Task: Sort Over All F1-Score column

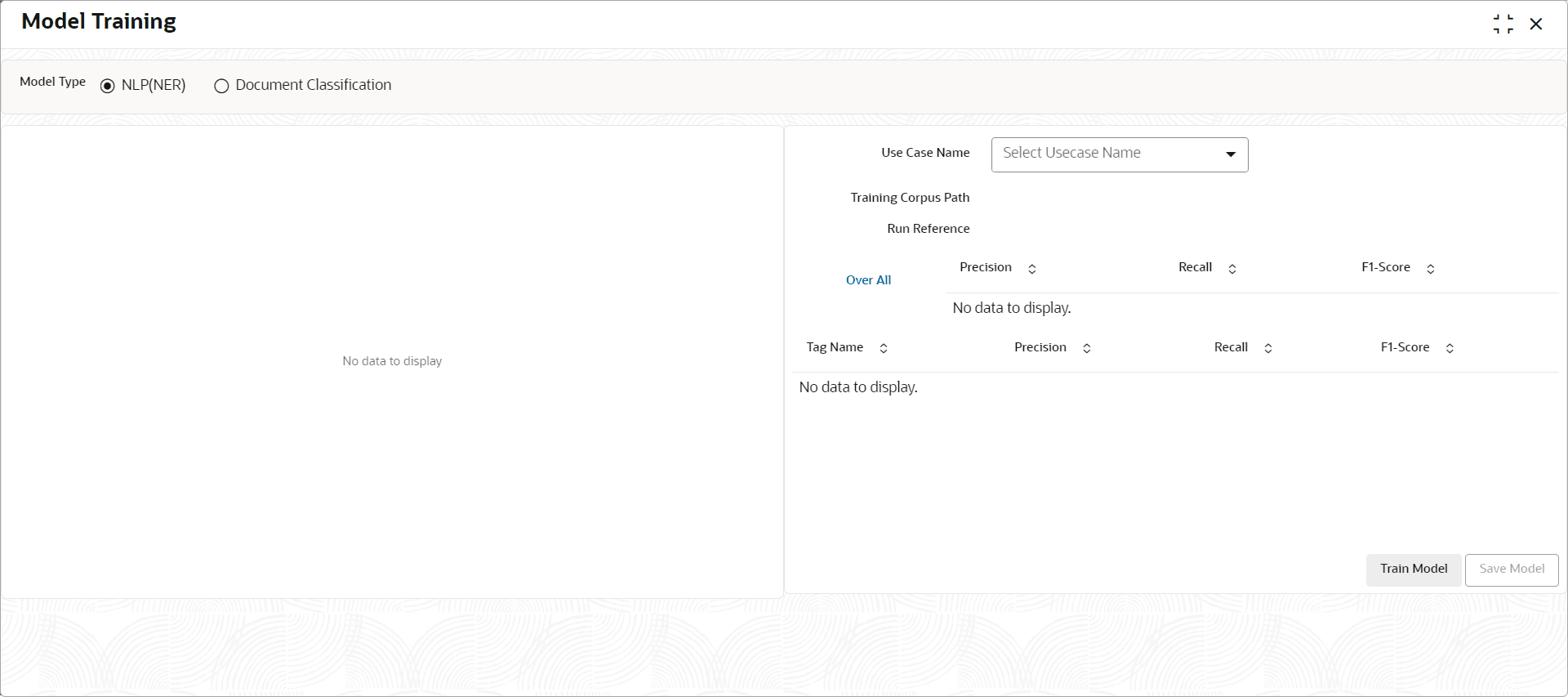Action: pos(1430,269)
